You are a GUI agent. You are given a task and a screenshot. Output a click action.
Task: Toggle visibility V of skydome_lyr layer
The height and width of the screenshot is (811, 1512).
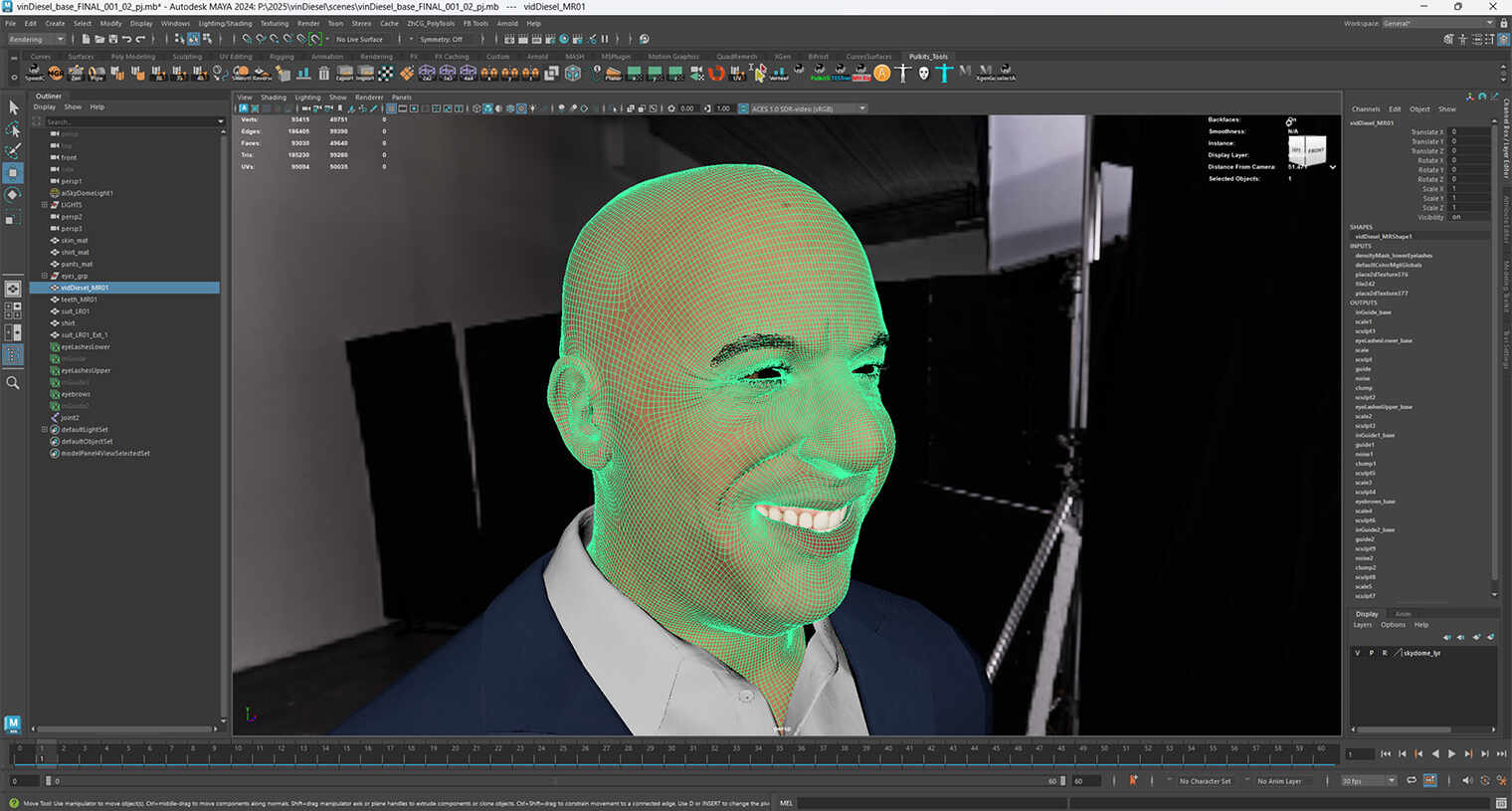point(1358,653)
